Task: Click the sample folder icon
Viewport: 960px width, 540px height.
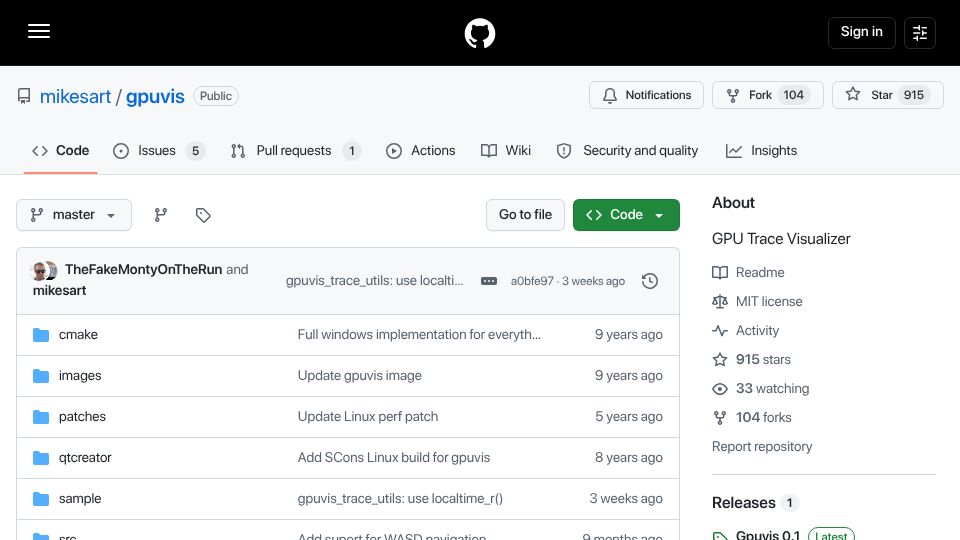Action: (41, 499)
